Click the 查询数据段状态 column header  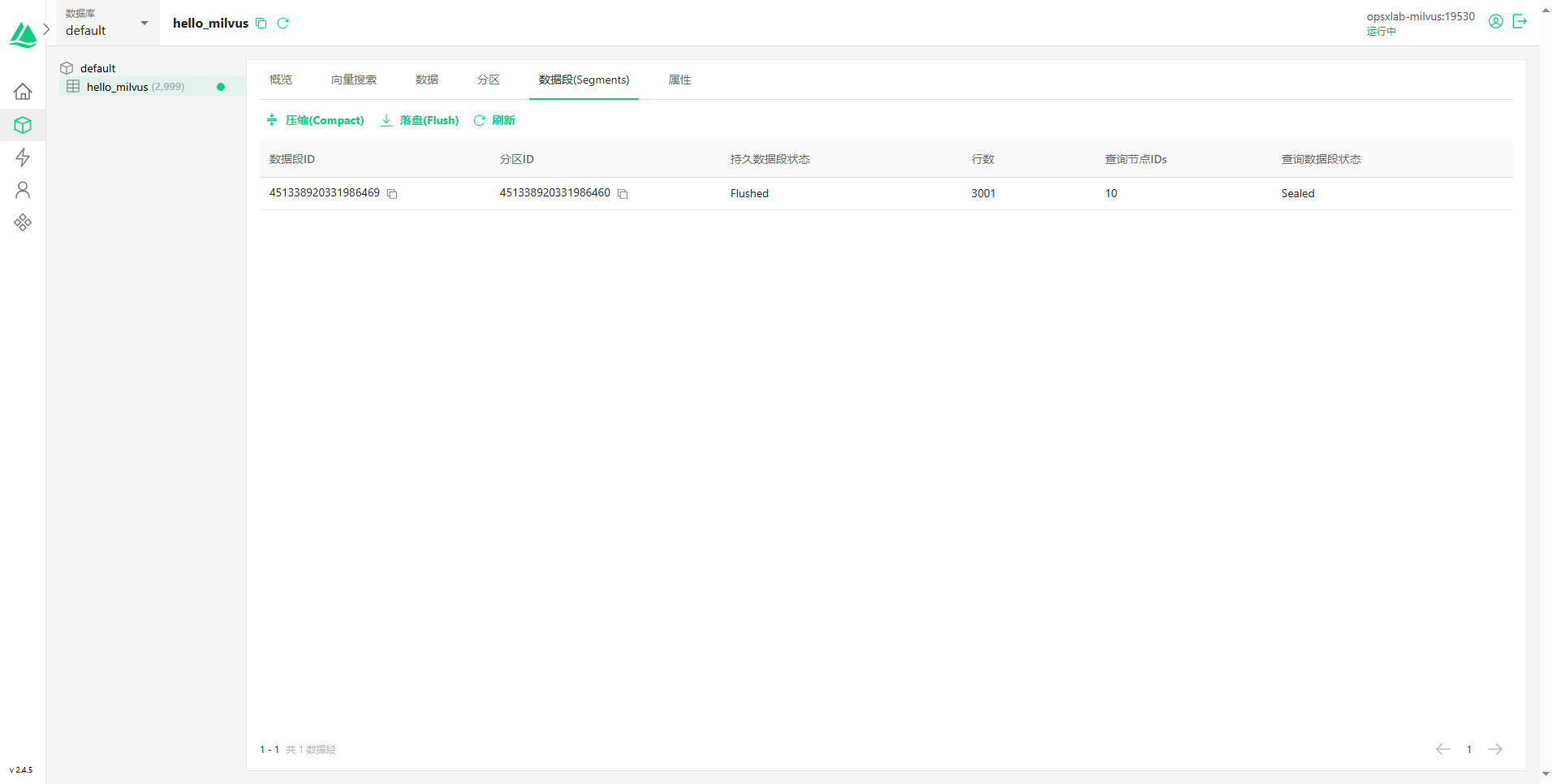pyautogui.click(x=1321, y=159)
